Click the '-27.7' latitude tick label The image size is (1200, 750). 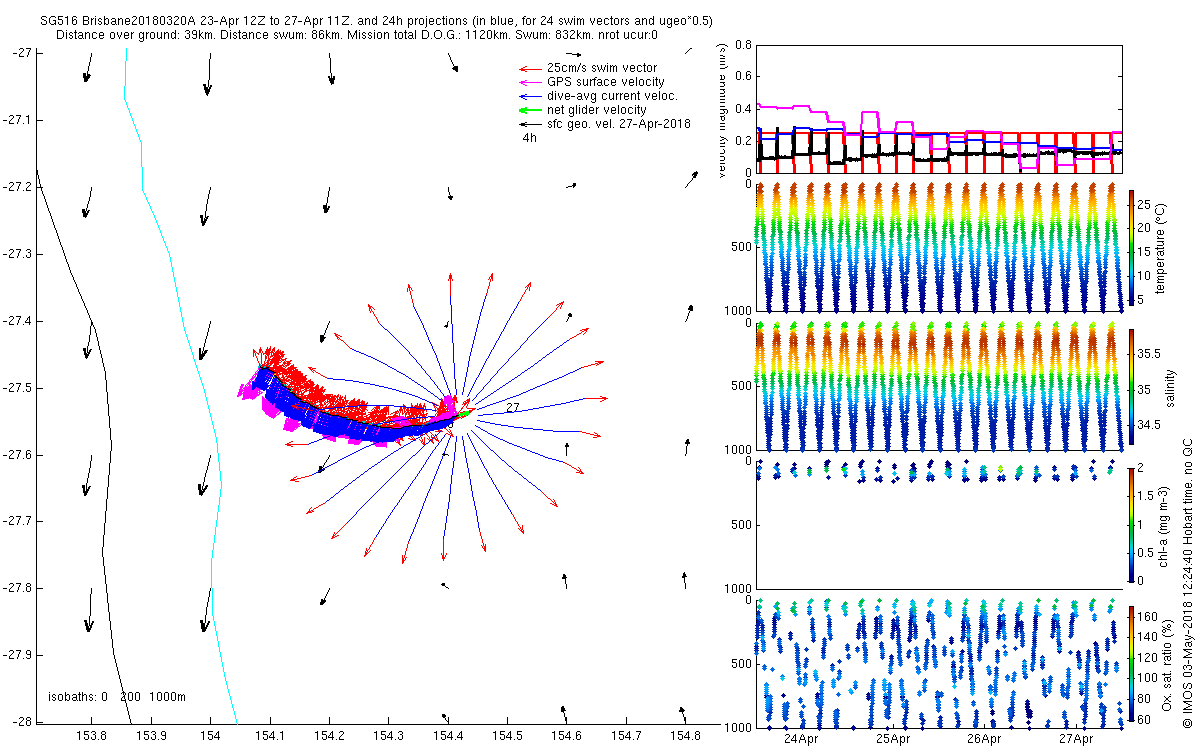(15, 522)
